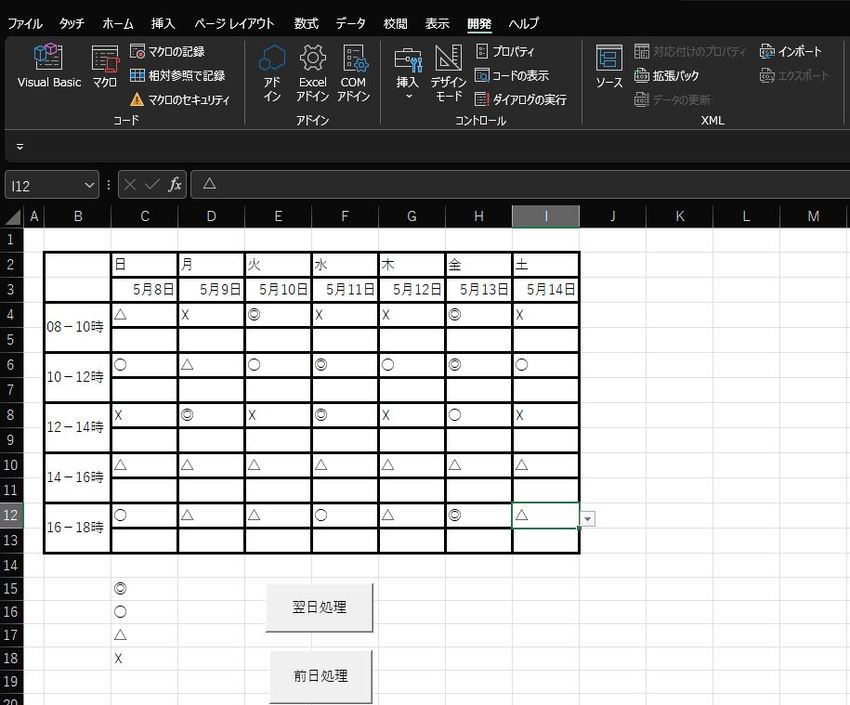This screenshot has width=850, height=705.
Task: Switch to the 挿入 ribbon tab
Action: pyautogui.click(x=163, y=23)
